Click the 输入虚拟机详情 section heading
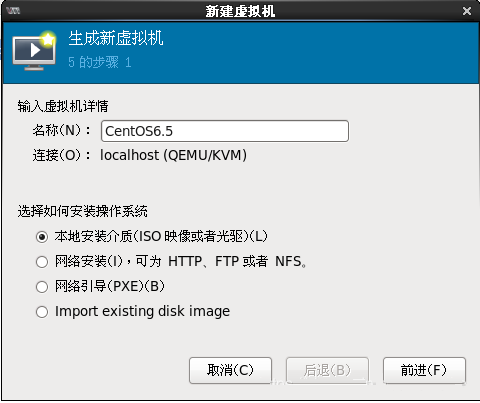 pos(63,106)
